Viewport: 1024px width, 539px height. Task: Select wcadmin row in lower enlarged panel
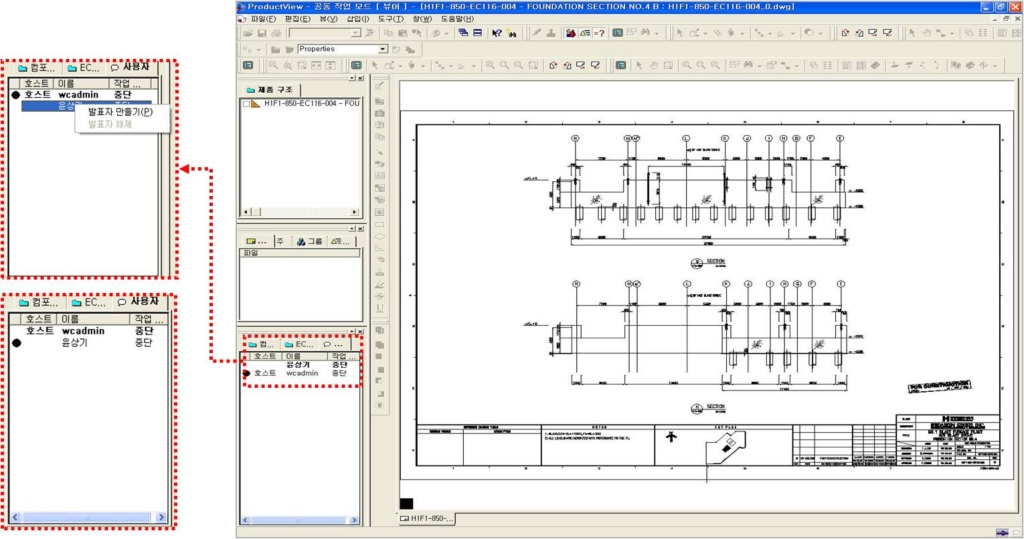tap(88, 331)
